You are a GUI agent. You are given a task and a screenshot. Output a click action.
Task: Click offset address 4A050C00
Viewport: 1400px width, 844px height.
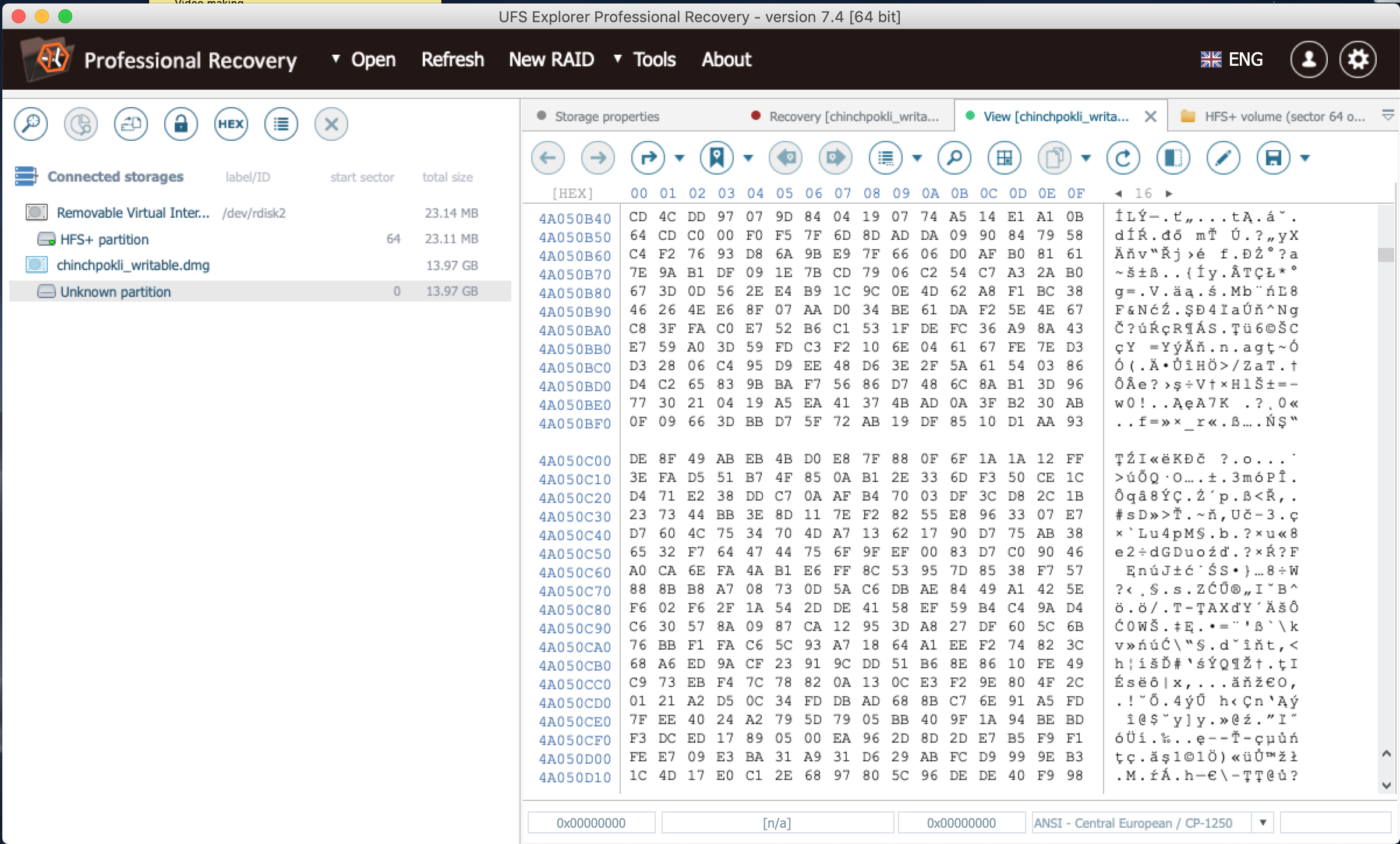pos(575,460)
